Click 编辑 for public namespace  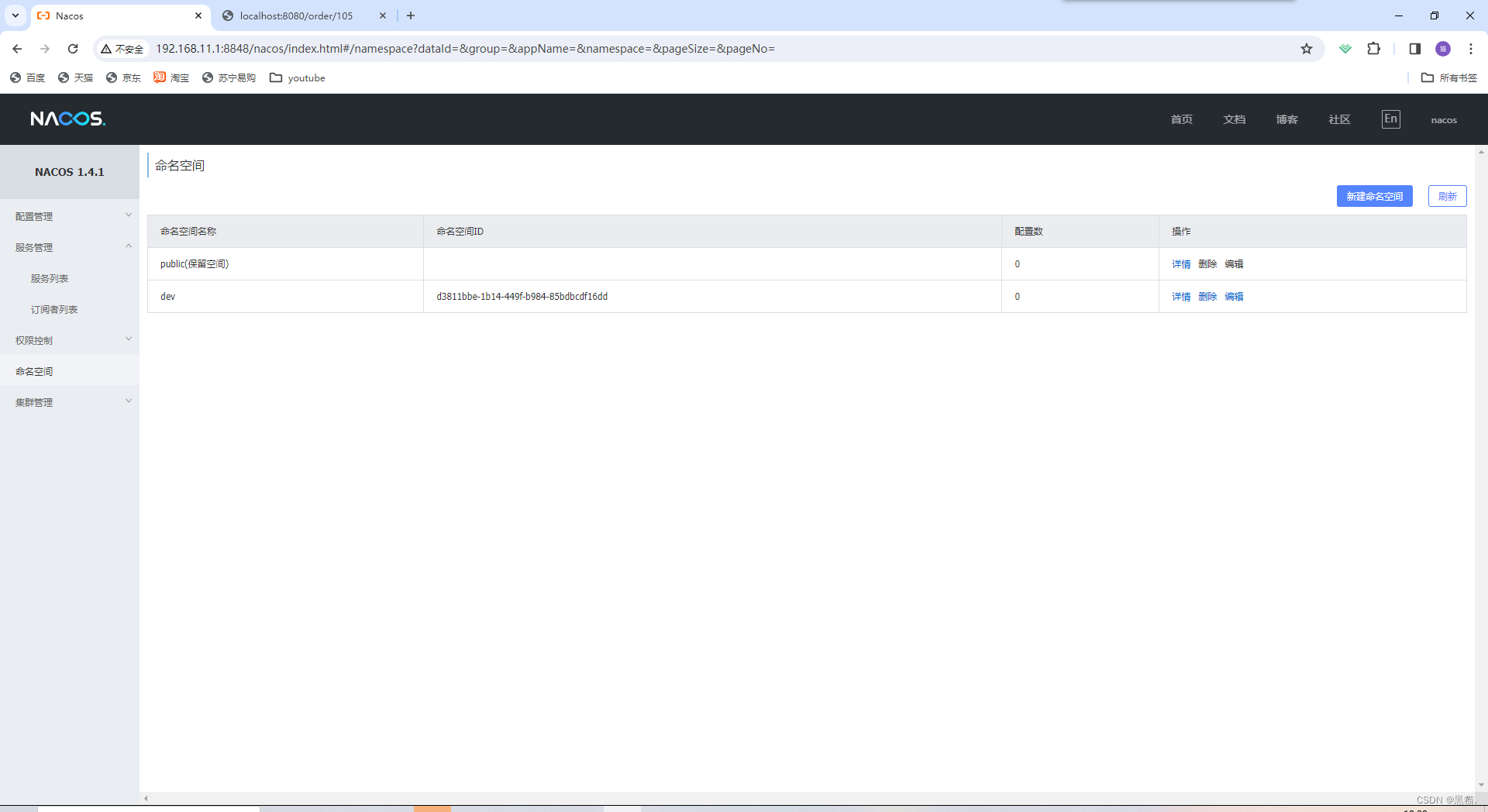(x=1234, y=264)
